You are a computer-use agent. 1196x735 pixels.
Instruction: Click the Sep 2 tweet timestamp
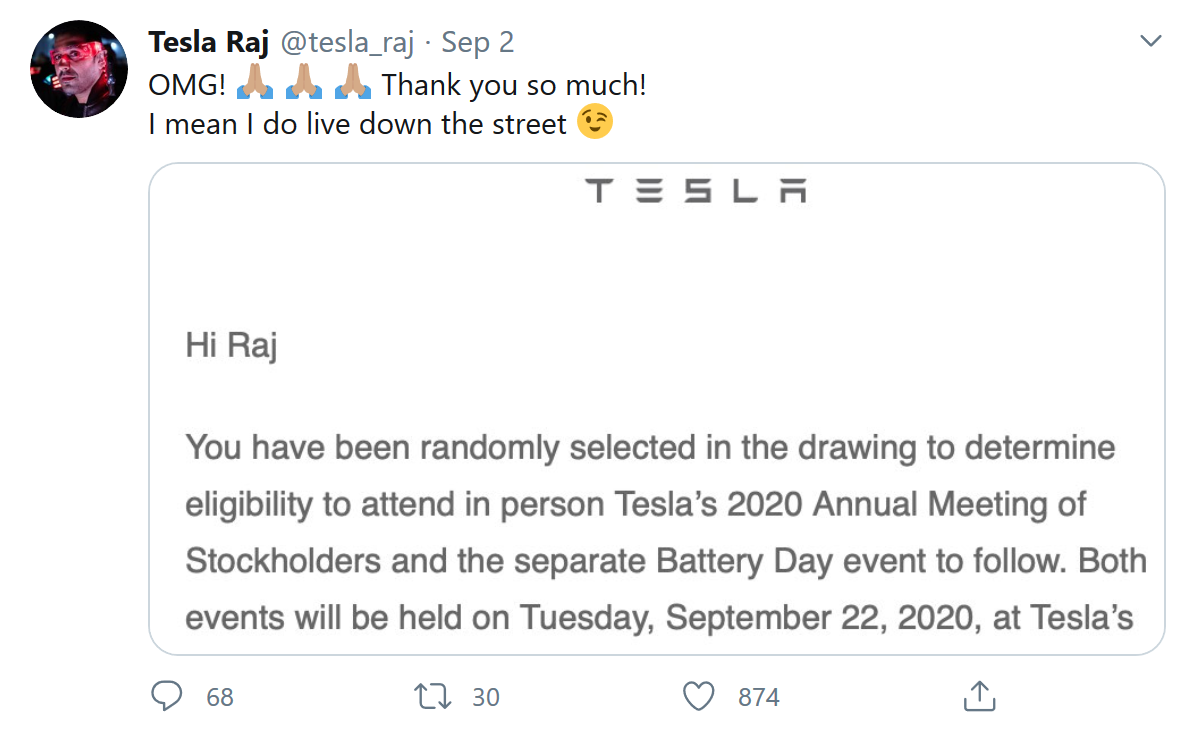(478, 43)
